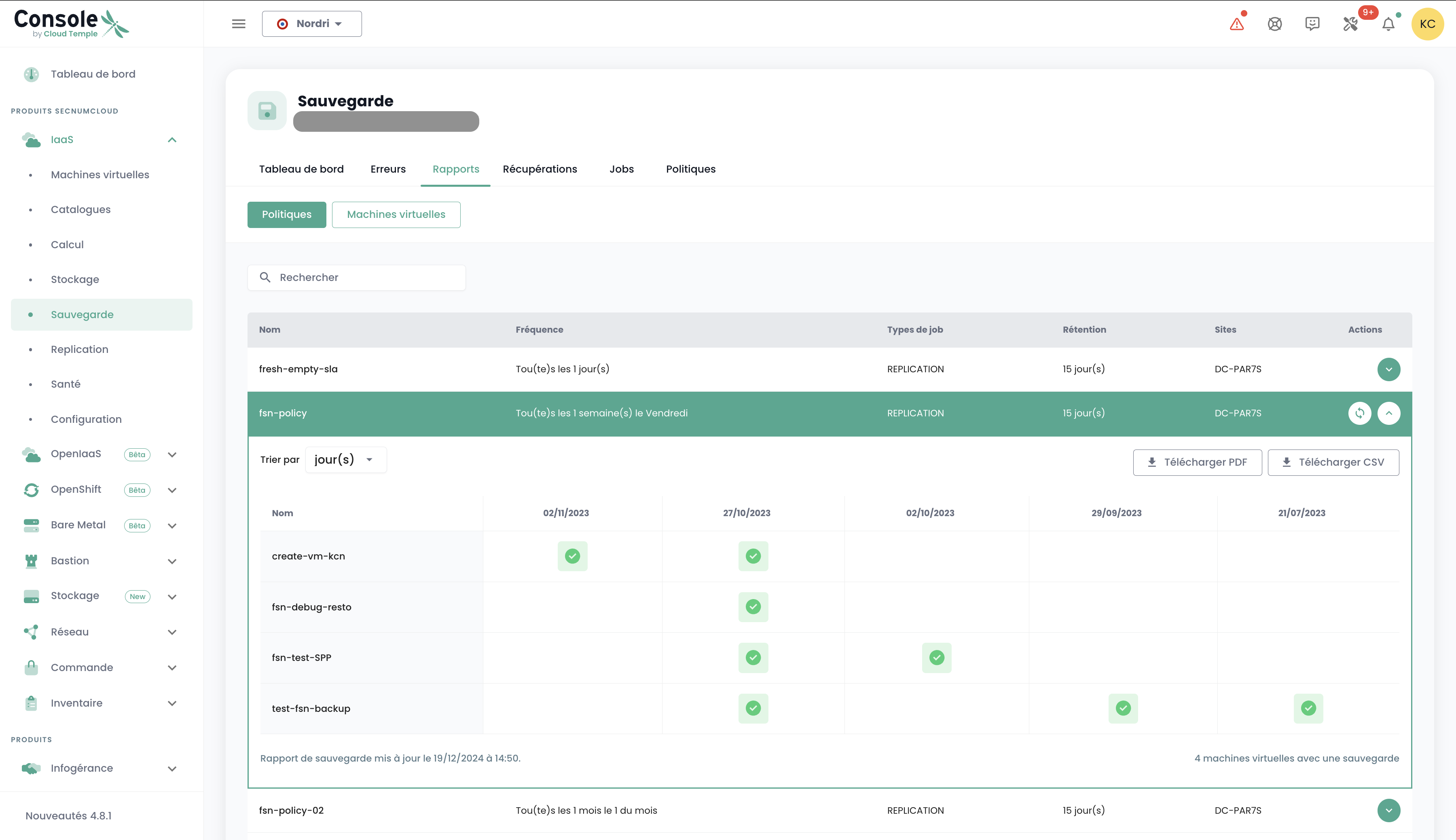Open the feedback chat icon
The width and height of the screenshot is (1456, 840).
[1312, 24]
